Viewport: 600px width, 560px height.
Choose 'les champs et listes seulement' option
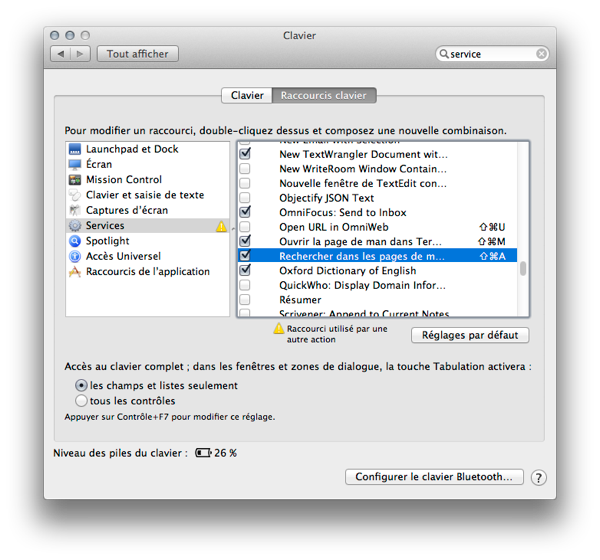point(82,385)
